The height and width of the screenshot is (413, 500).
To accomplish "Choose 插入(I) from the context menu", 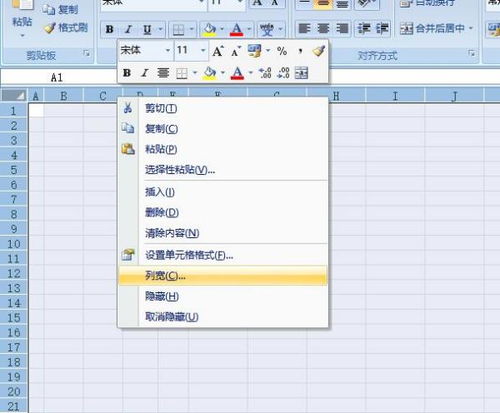I will pyautogui.click(x=223, y=192).
